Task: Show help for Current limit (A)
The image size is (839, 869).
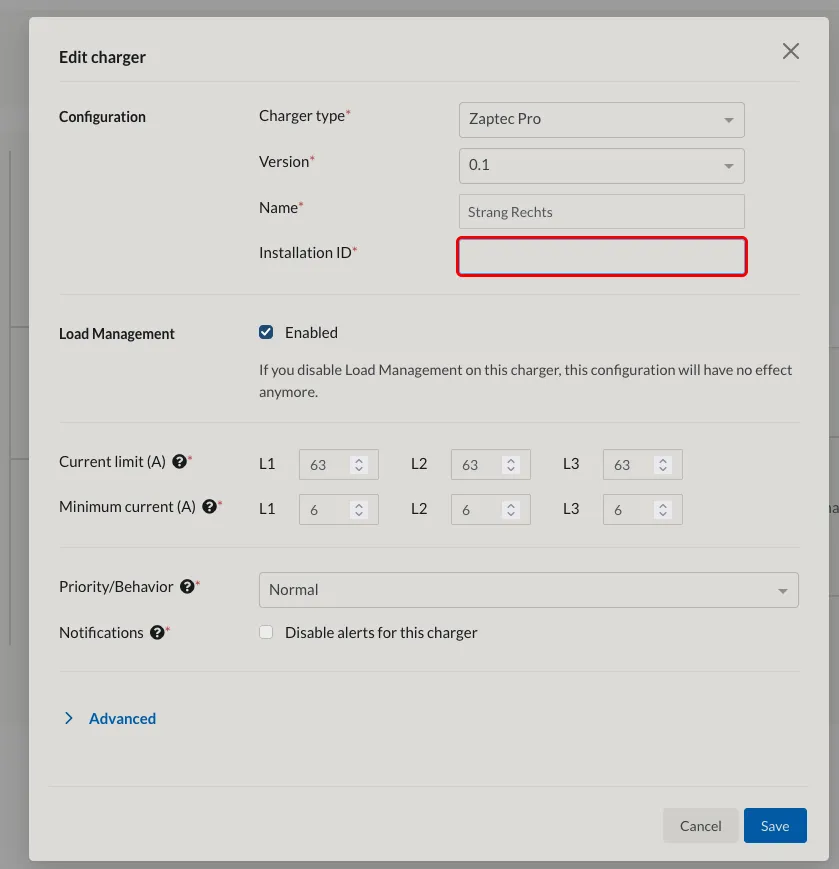Action: pyautogui.click(x=180, y=462)
